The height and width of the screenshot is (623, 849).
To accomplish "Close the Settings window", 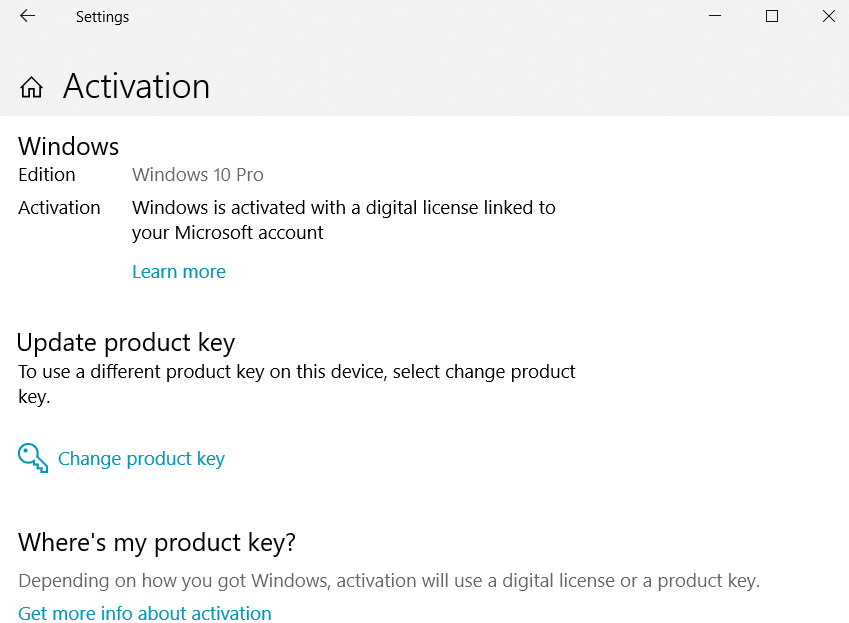I will (x=828, y=16).
